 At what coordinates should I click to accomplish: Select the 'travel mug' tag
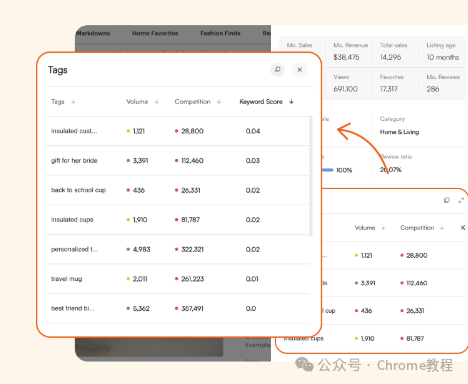click(x=66, y=279)
